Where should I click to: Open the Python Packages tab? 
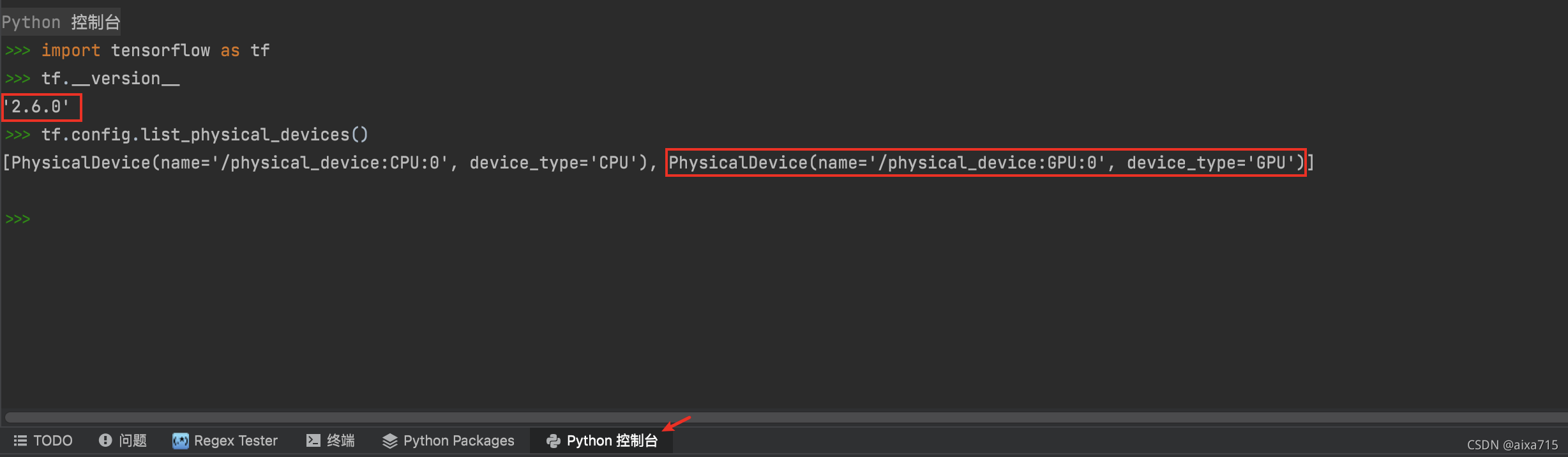pos(448,440)
